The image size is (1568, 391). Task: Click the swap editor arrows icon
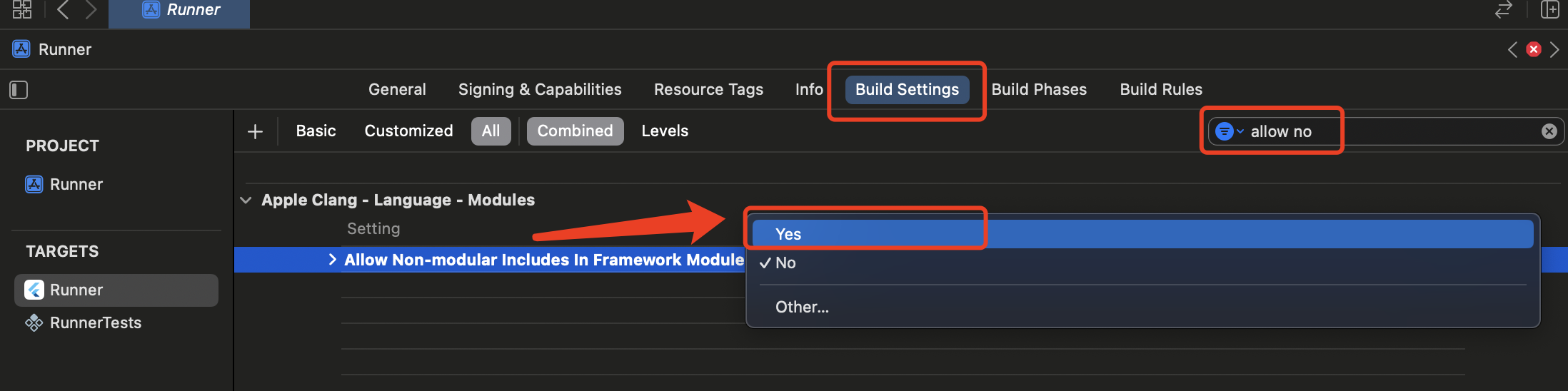(x=1504, y=9)
